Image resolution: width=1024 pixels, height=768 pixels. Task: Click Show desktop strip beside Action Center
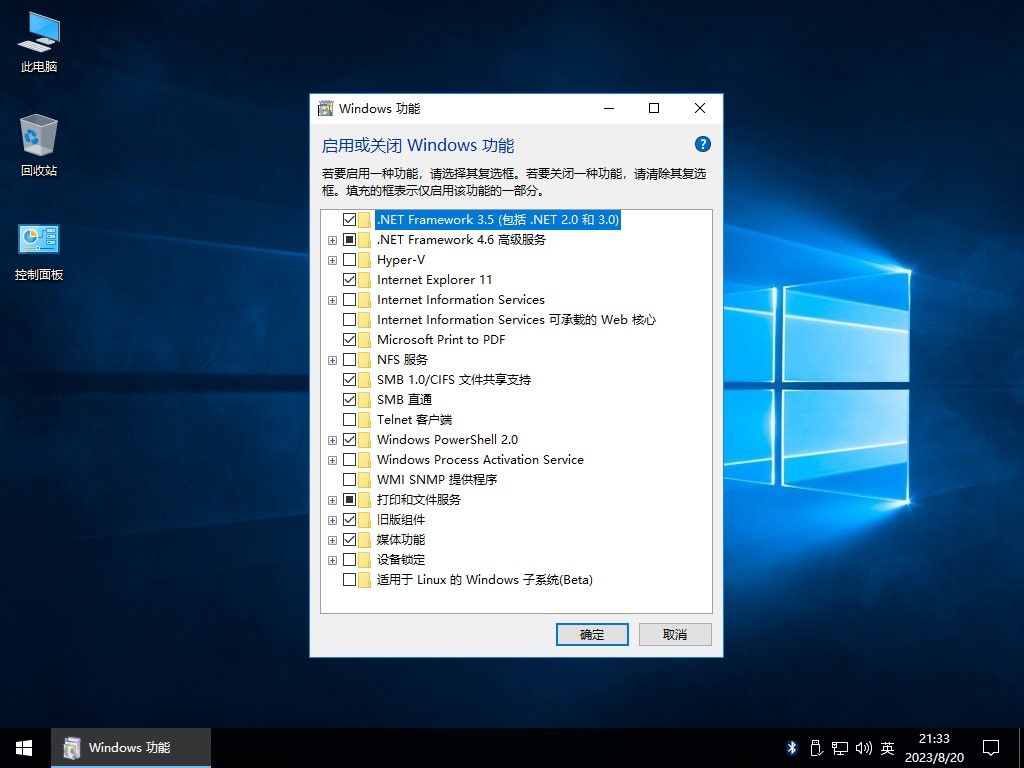(1021, 748)
